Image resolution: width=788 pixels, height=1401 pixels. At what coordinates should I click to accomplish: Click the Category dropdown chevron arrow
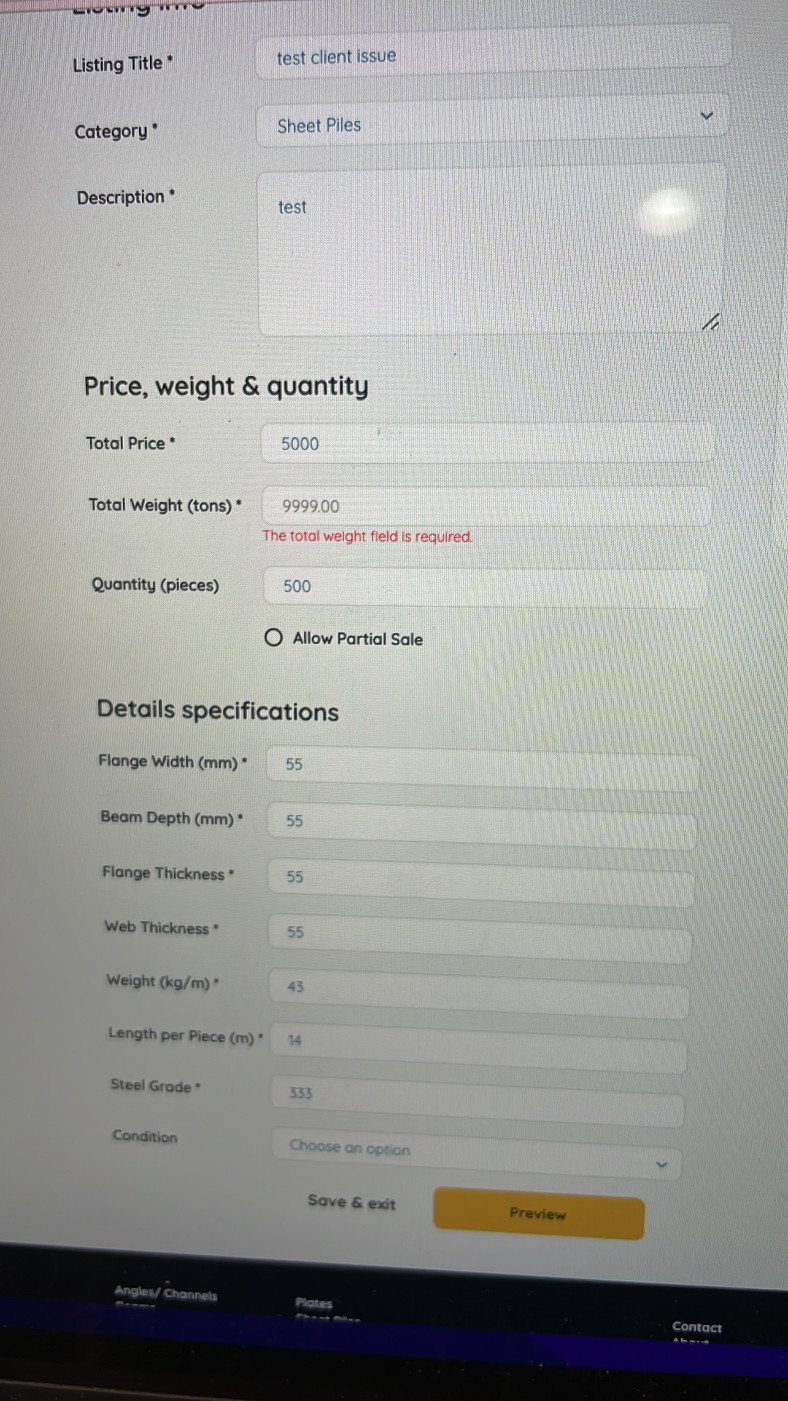pos(707,115)
